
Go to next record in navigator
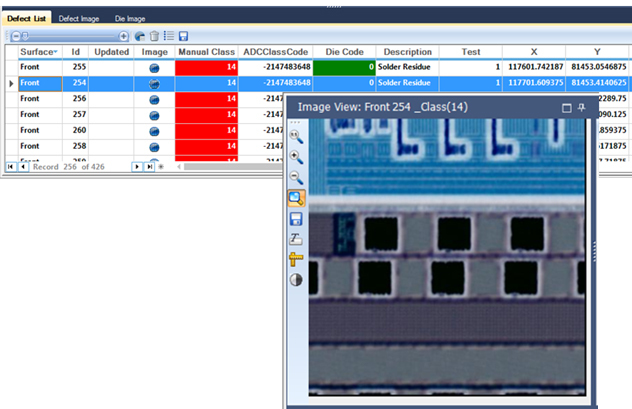click(138, 166)
